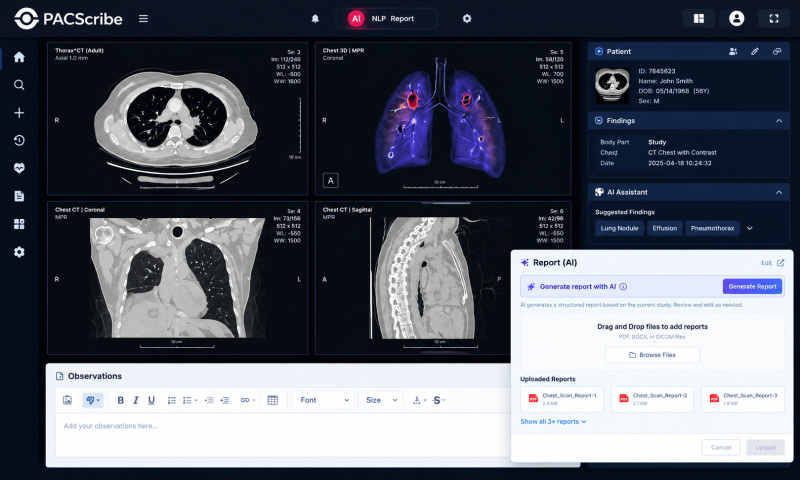Insert table in Observations toolbar

[272, 400]
